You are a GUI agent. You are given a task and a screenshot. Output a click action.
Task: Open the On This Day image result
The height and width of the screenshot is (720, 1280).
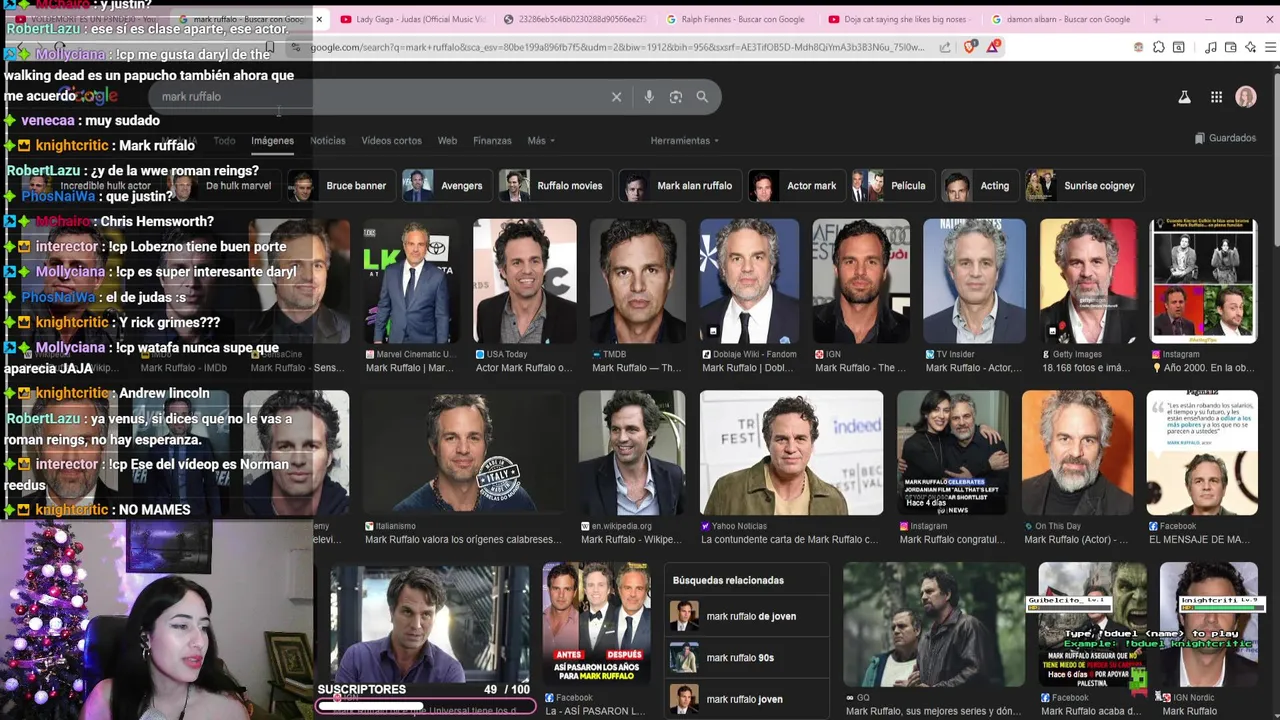pyautogui.click(x=1077, y=453)
